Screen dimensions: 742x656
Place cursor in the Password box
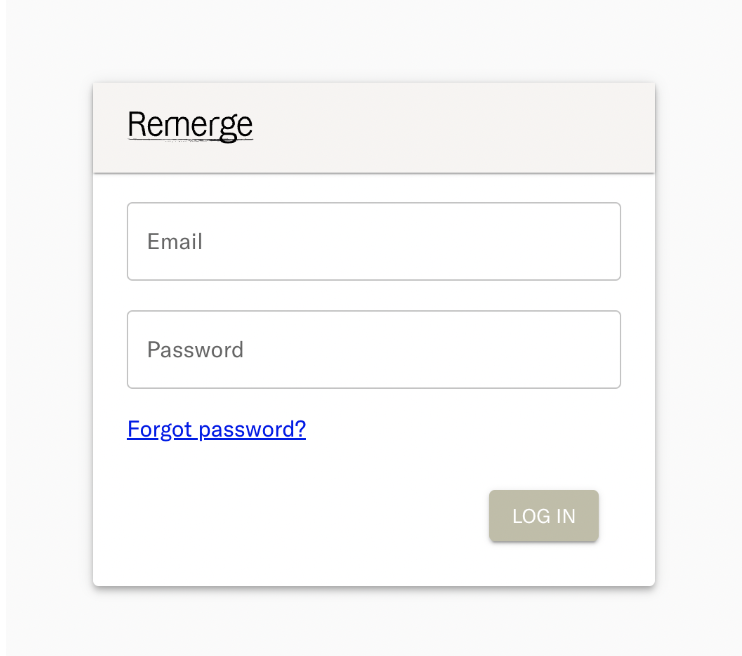point(373,350)
